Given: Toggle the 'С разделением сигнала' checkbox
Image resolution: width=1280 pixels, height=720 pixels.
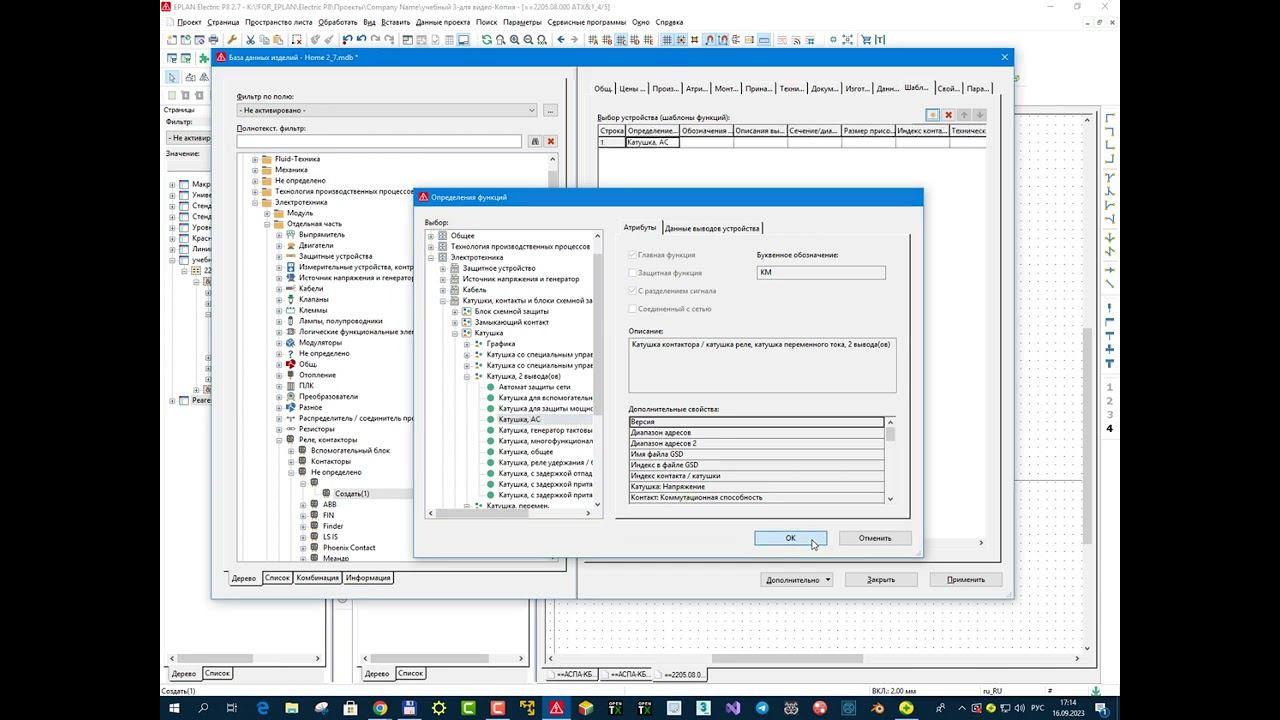Looking at the screenshot, I should (x=632, y=291).
